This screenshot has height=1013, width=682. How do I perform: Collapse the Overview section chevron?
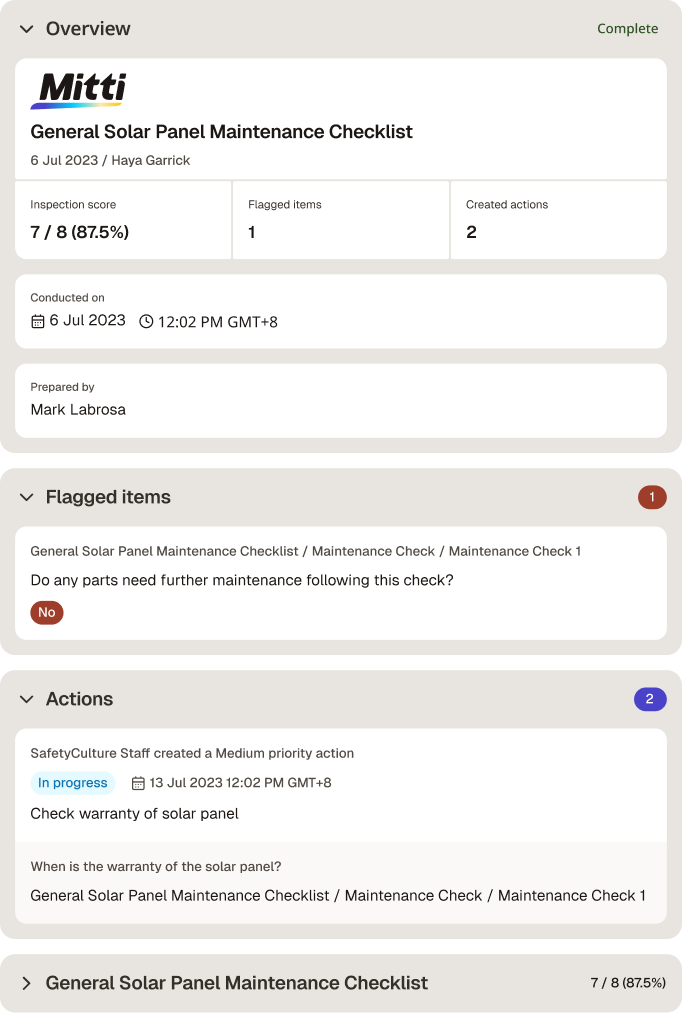pyautogui.click(x=26, y=29)
